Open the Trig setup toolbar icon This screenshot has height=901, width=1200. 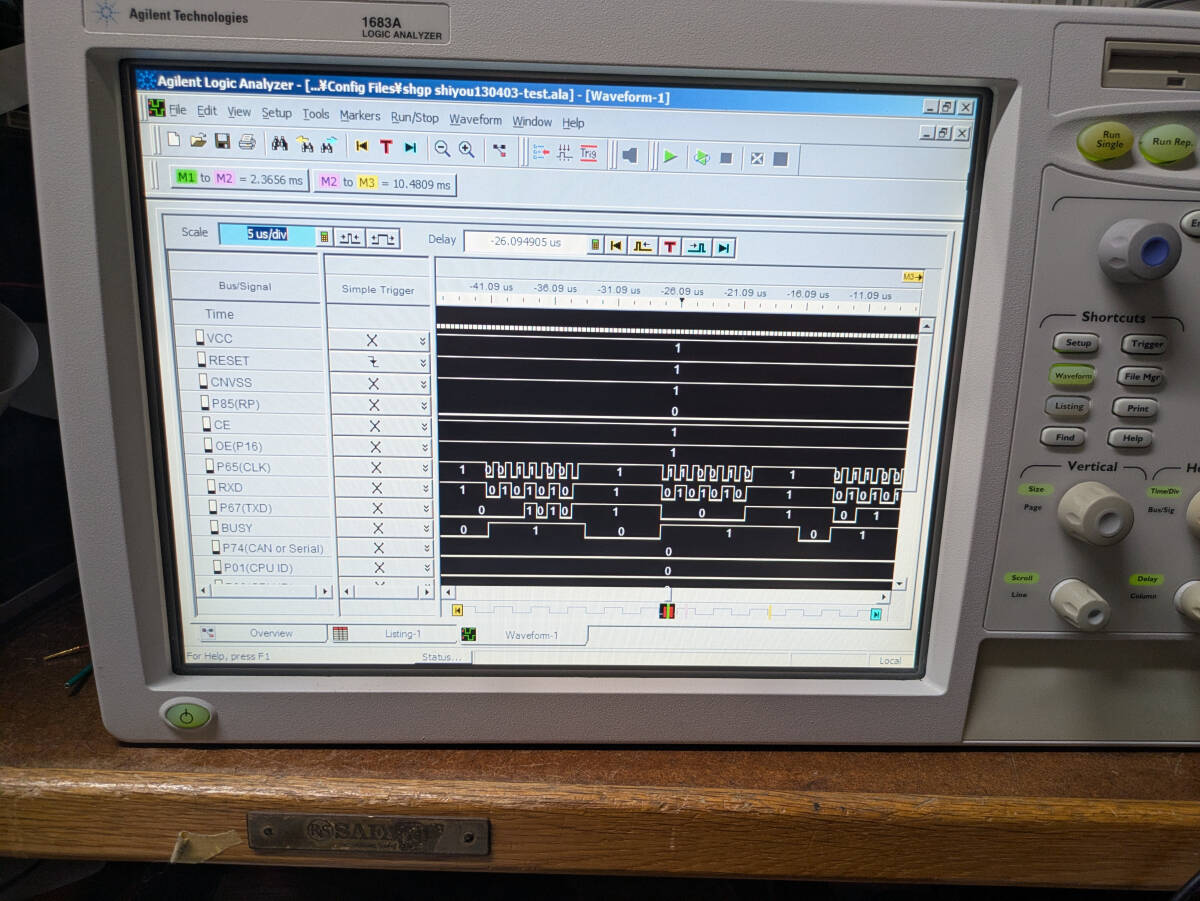pos(588,154)
